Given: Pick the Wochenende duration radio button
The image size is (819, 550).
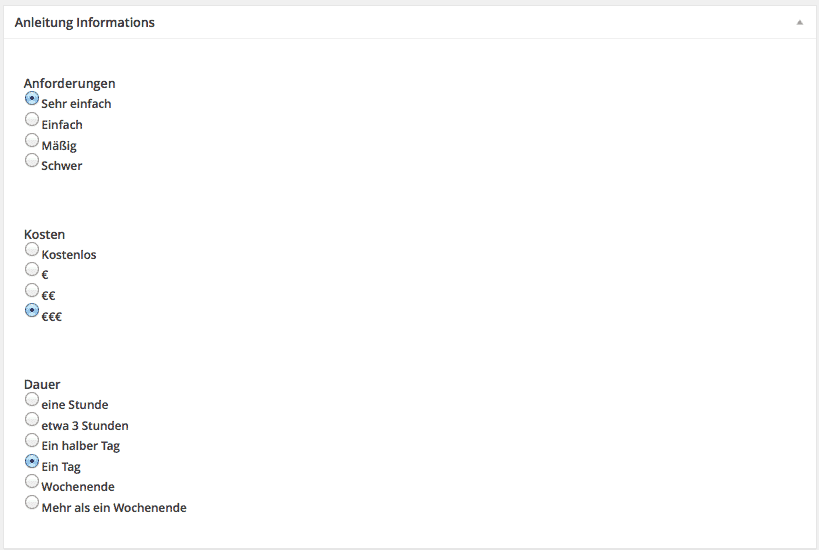Looking at the screenshot, I should (32, 482).
